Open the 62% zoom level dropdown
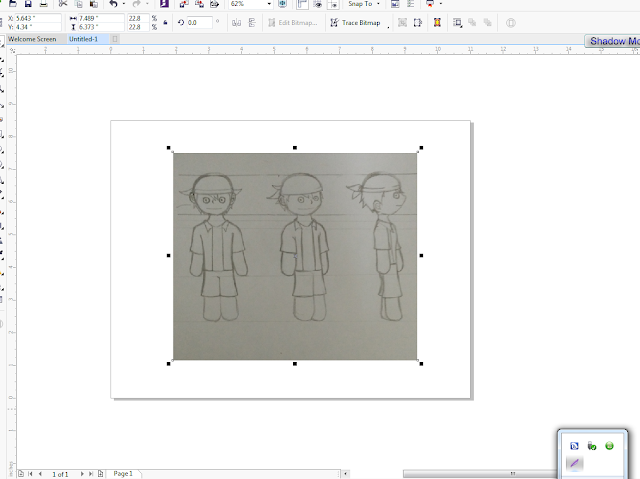Viewport: 640px width, 479px height. tap(269, 4)
